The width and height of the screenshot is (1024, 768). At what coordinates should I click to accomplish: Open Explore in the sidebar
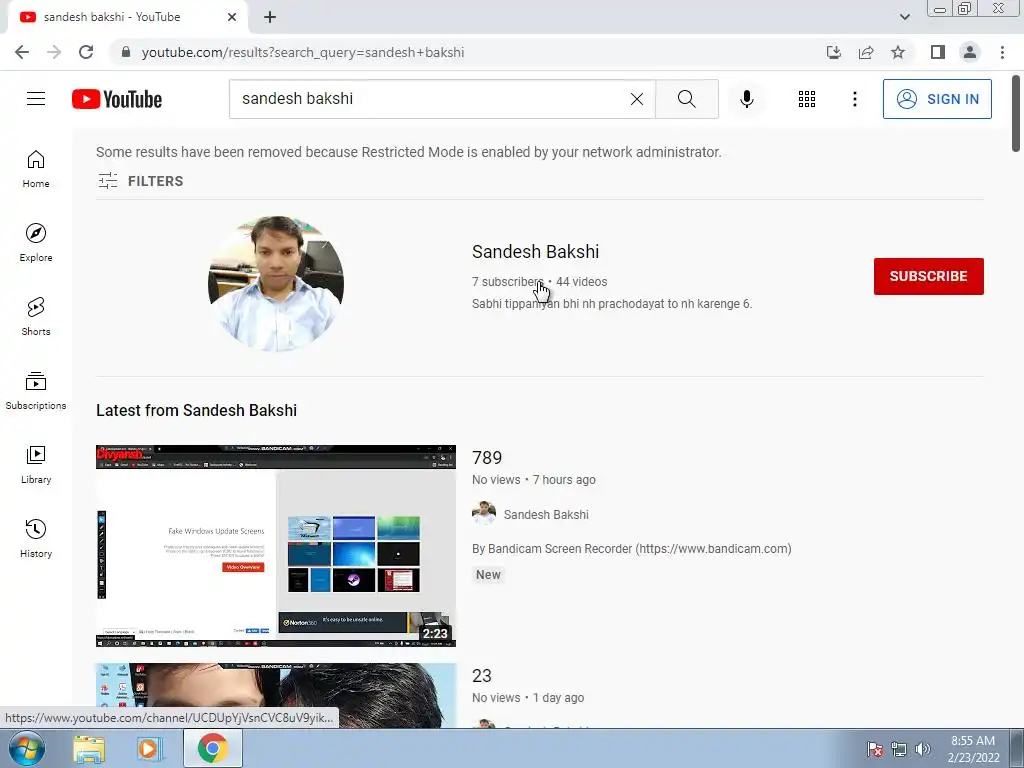[36, 243]
